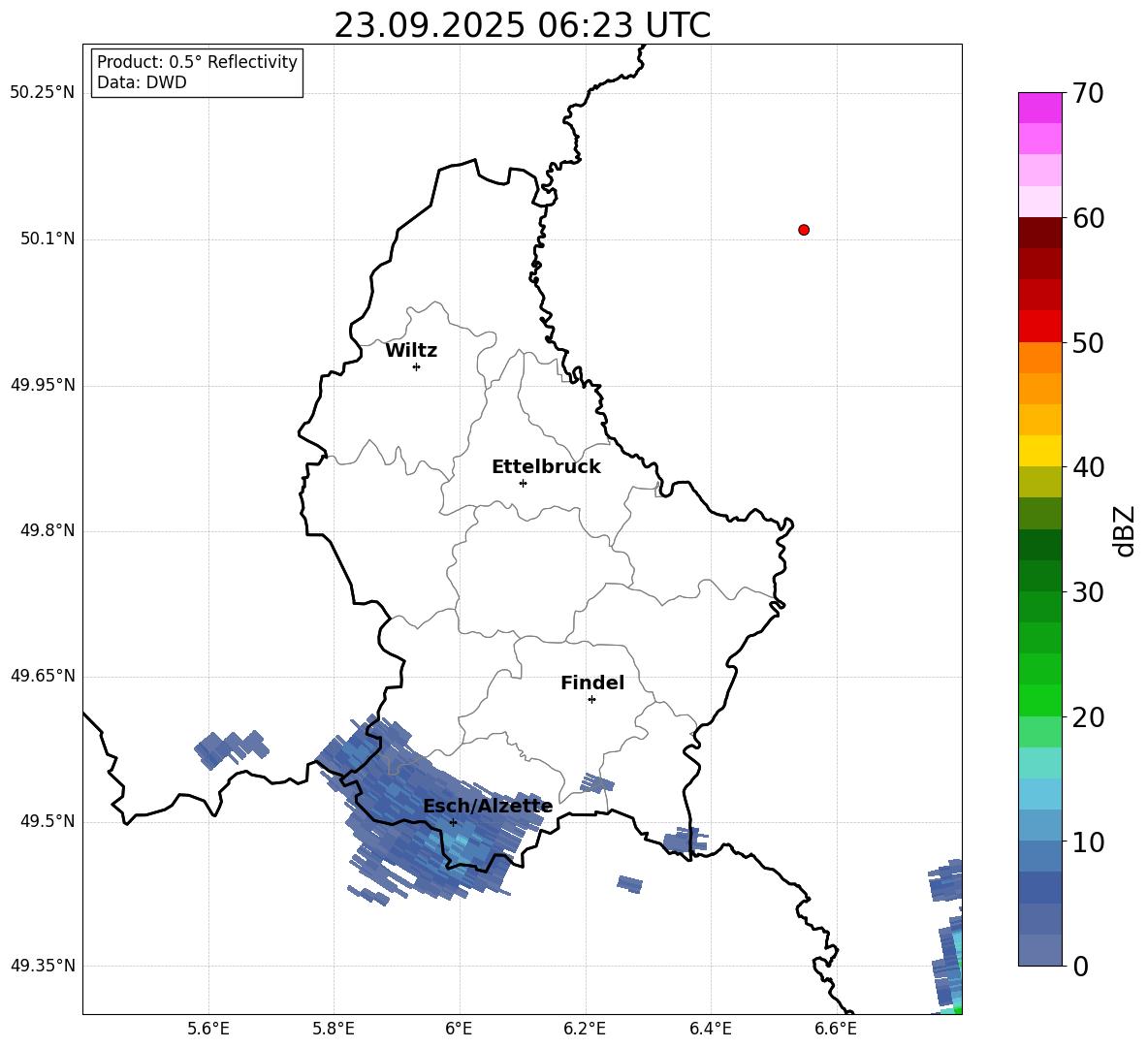Screen dimensions: 1148x1048
Task: Click the cross marker below the Findel label
Action: pyautogui.click(x=591, y=700)
